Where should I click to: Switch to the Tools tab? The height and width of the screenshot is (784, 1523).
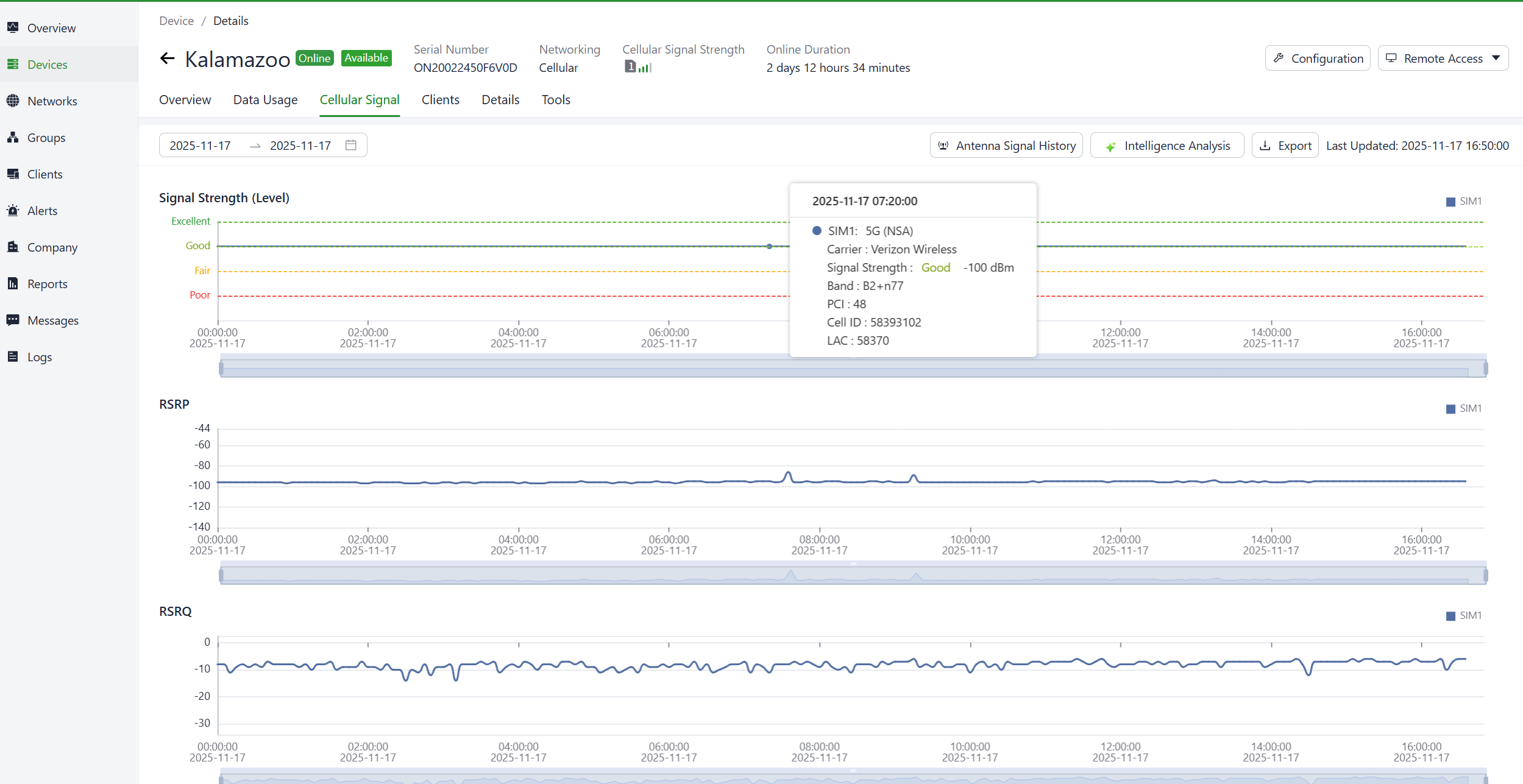[x=556, y=100]
